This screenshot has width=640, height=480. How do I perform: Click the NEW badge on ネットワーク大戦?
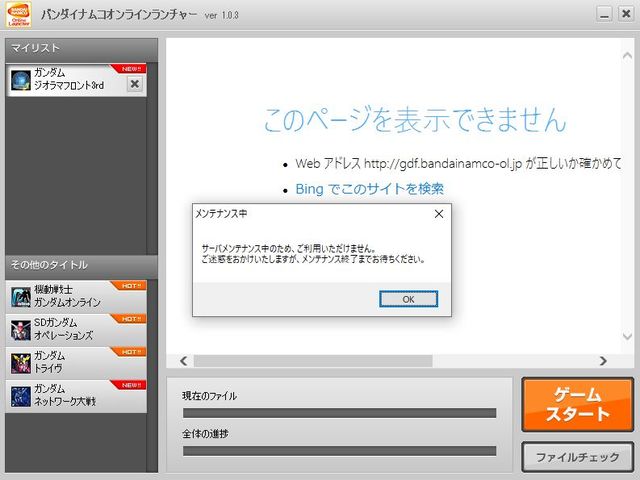coord(130,385)
